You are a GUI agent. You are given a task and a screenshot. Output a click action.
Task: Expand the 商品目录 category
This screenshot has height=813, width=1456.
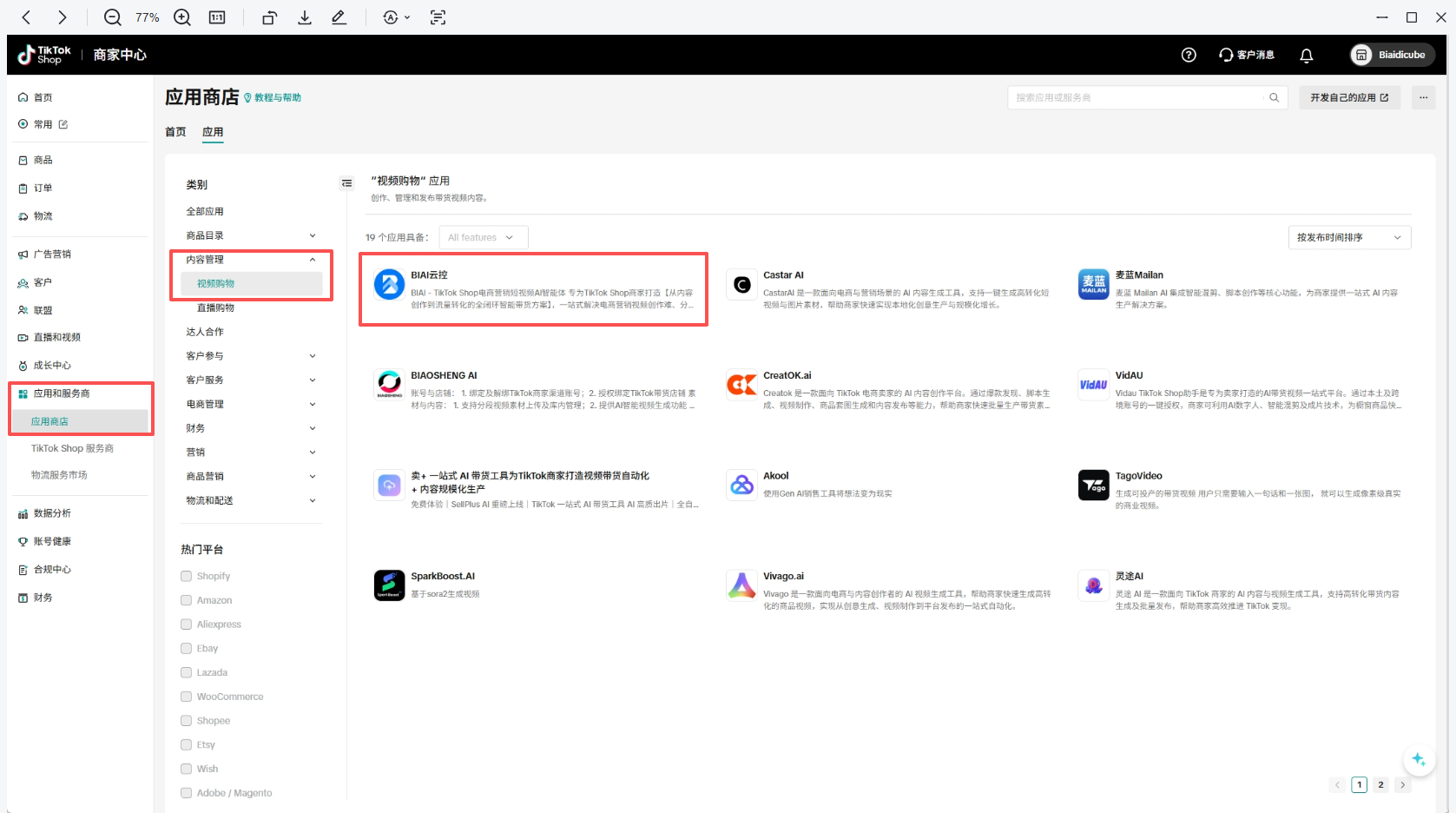coord(313,235)
